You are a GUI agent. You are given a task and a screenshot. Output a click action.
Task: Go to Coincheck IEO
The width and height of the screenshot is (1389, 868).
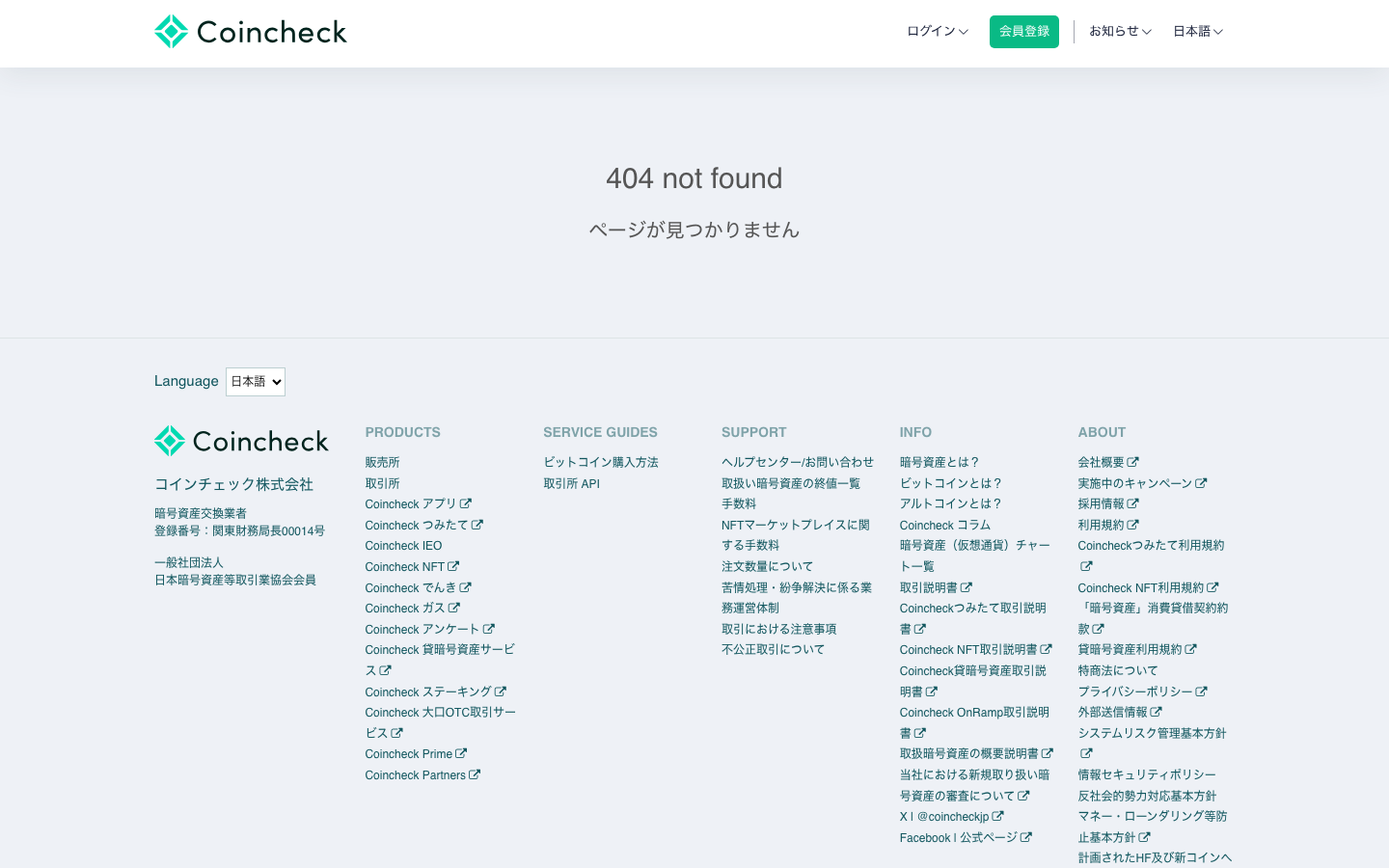pos(403,546)
